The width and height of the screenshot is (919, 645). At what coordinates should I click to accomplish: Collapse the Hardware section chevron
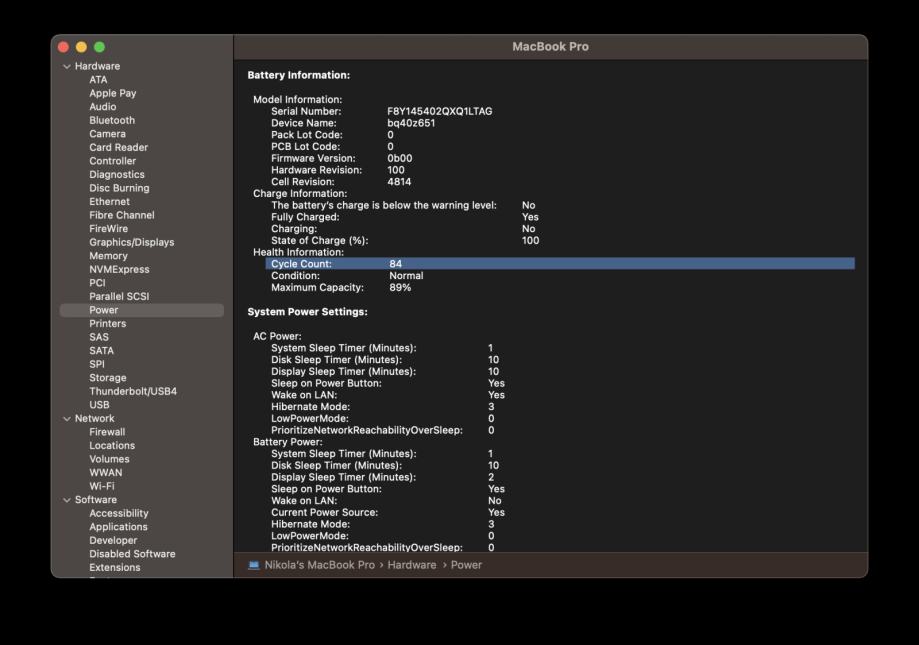[67, 66]
